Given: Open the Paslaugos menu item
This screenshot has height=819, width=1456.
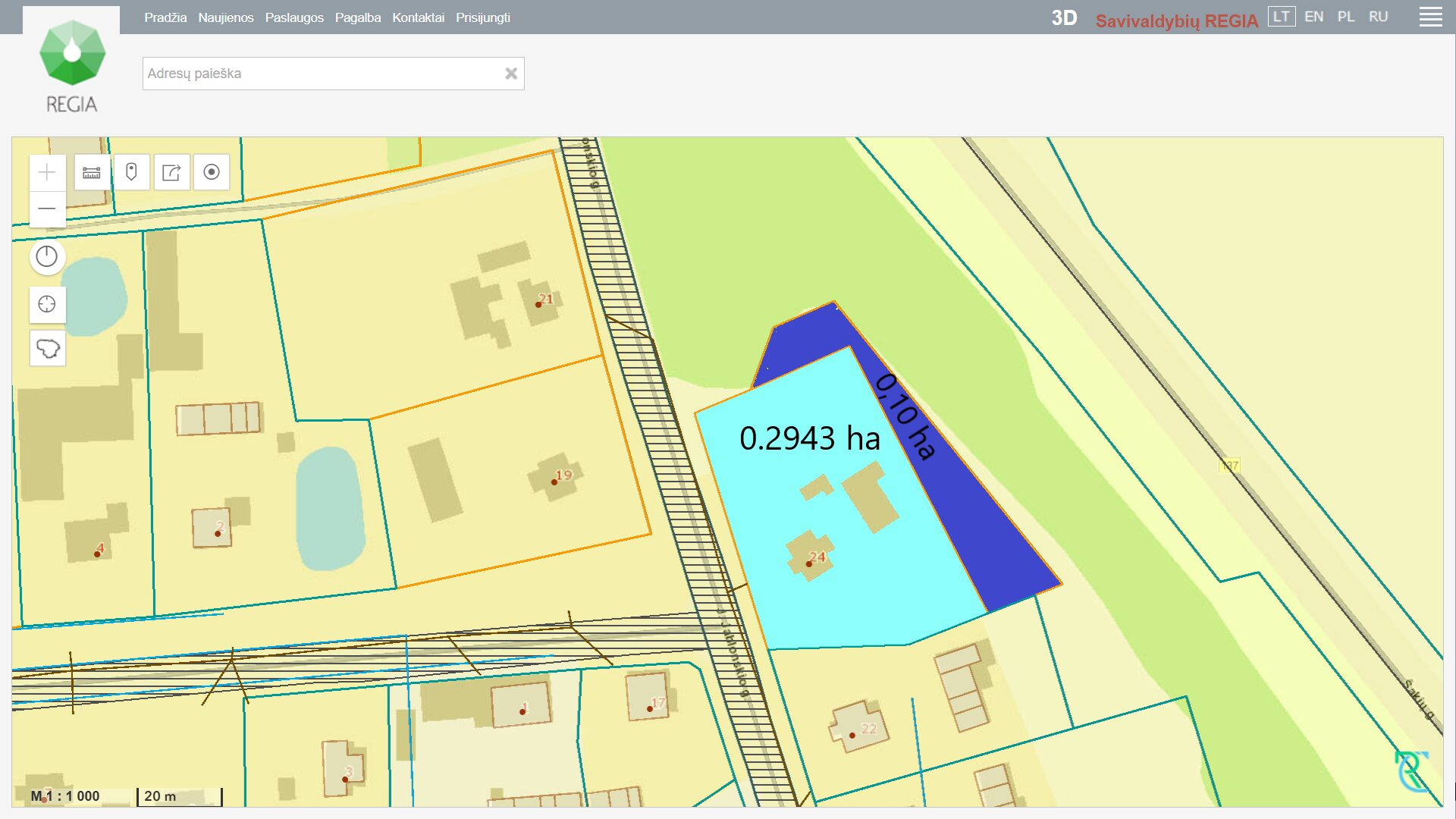Looking at the screenshot, I should tap(294, 17).
